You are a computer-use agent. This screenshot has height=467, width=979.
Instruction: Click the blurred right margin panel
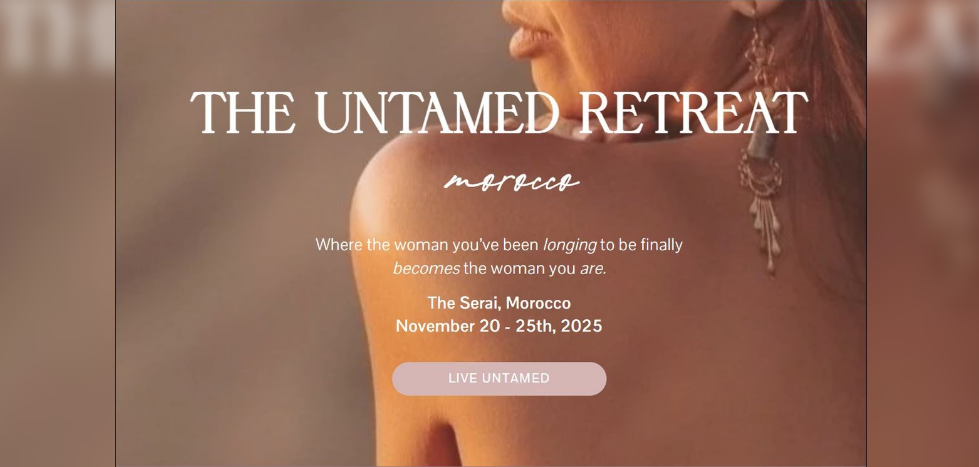click(923, 234)
